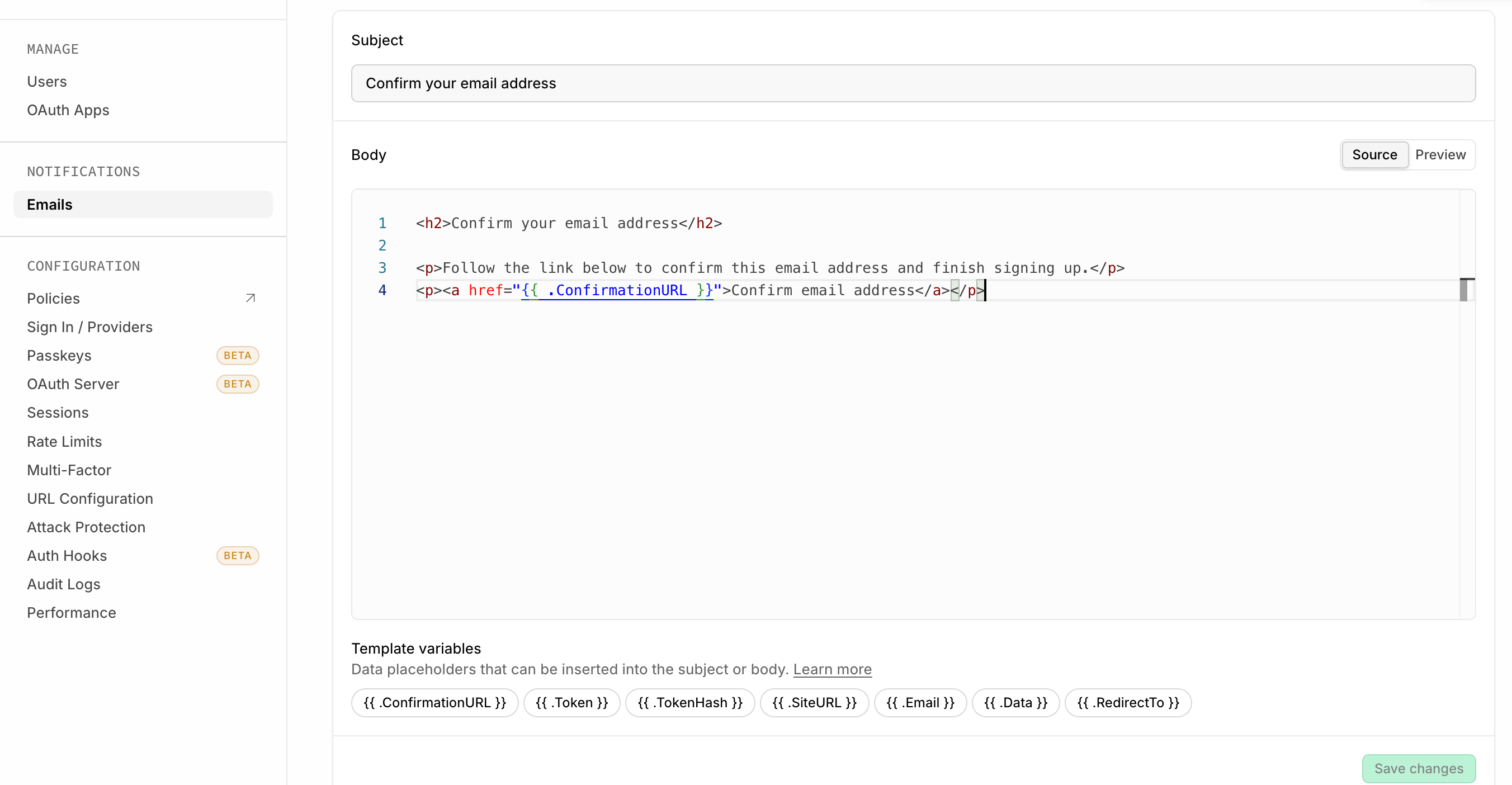Click the ConfirmationURL href in line 4
This screenshot has width=1512, height=785.
(x=617, y=290)
